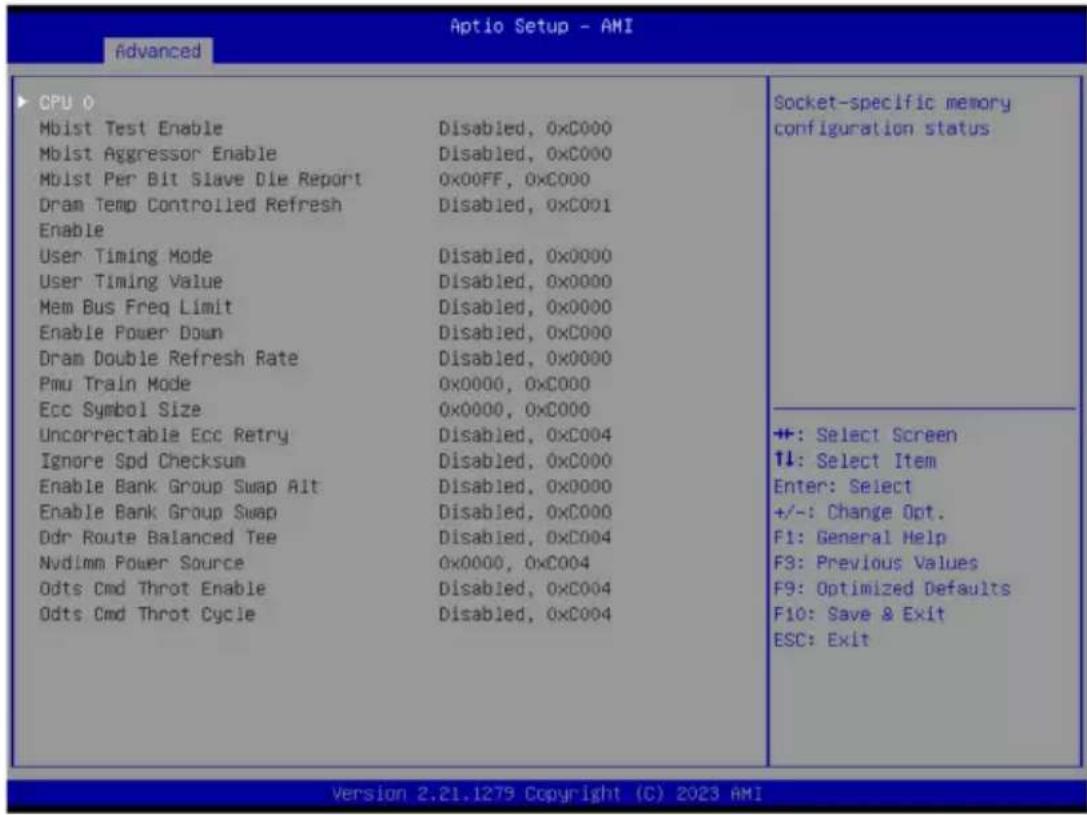Click Nvdimm Power Source value 0x0000, 0xC004

pos(514,563)
